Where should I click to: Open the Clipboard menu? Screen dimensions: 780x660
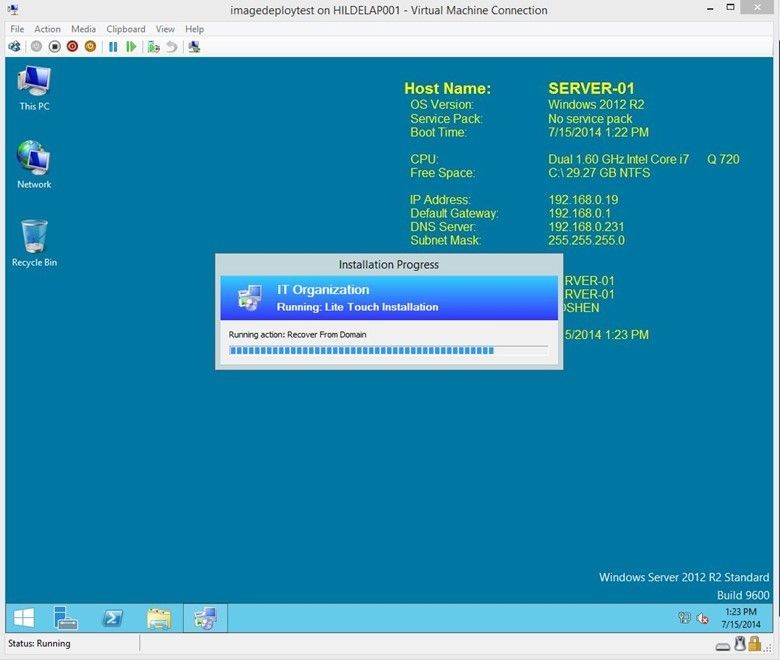click(126, 29)
